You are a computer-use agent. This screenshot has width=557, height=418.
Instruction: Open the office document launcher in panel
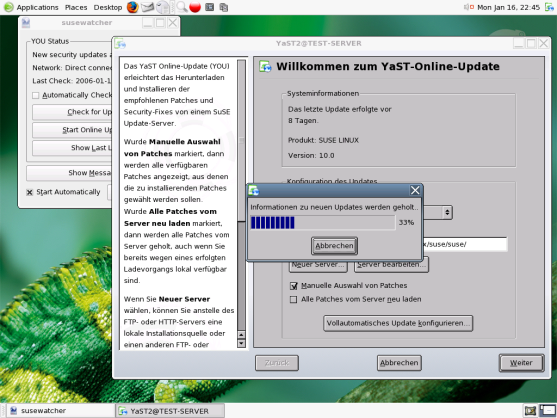(163, 7)
